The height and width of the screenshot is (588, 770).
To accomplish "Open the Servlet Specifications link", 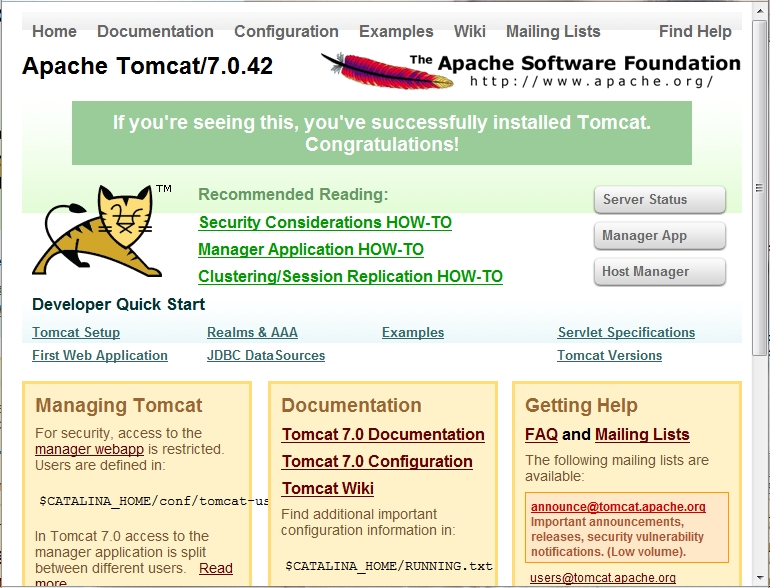I will [626, 333].
